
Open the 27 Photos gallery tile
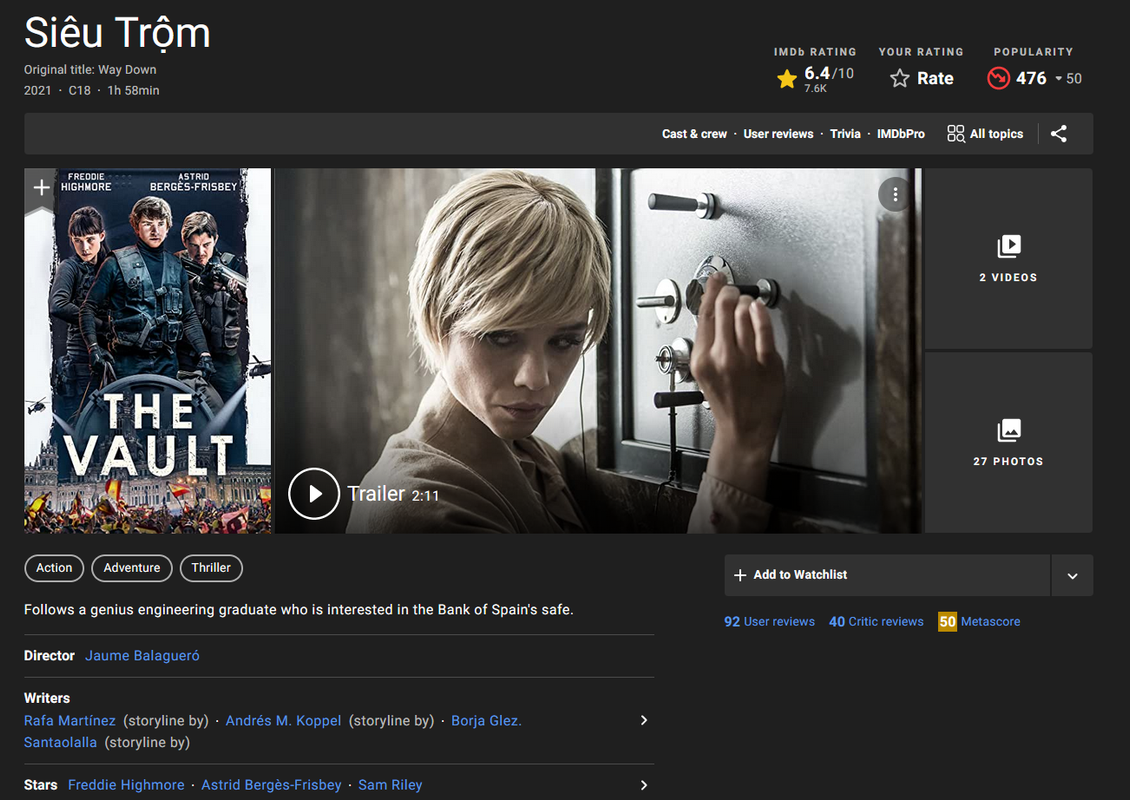pyautogui.click(x=1008, y=443)
